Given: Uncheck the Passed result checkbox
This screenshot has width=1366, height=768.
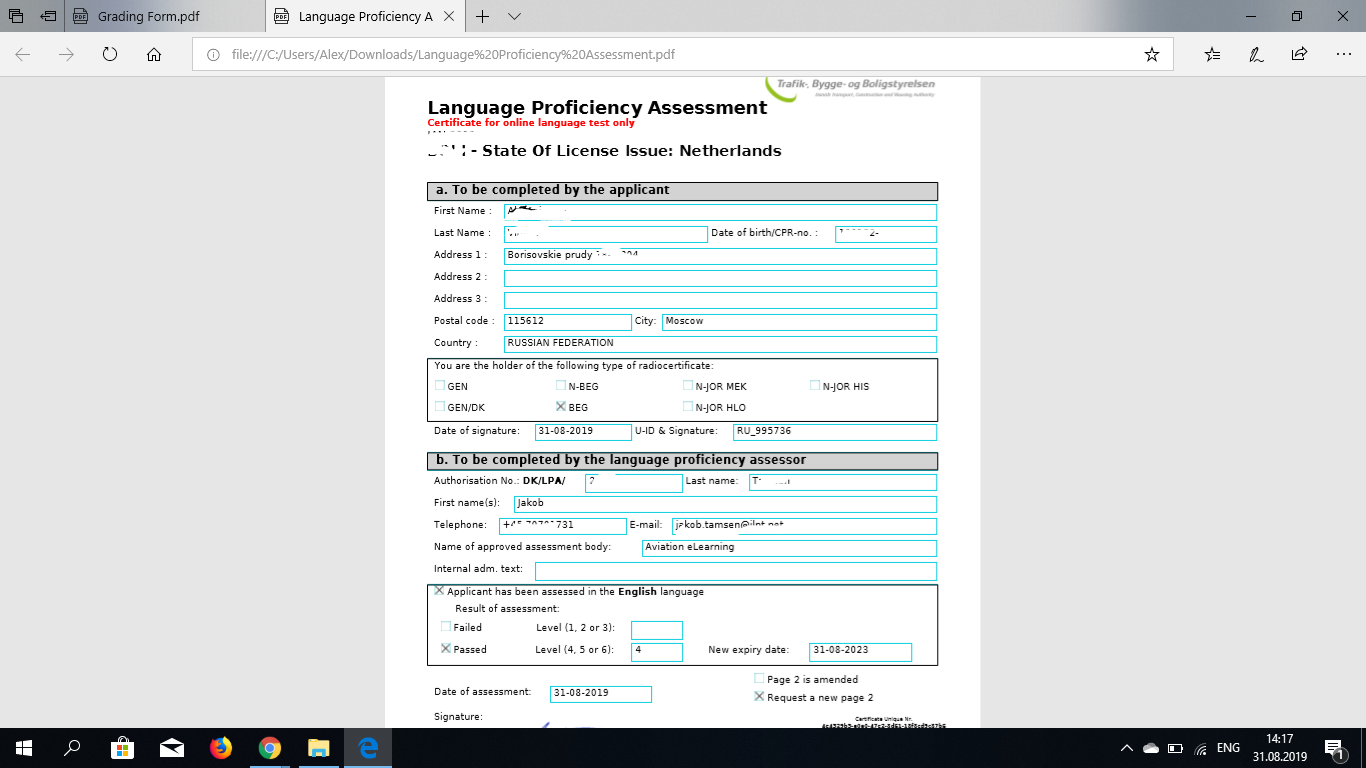Looking at the screenshot, I should [x=446, y=649].
